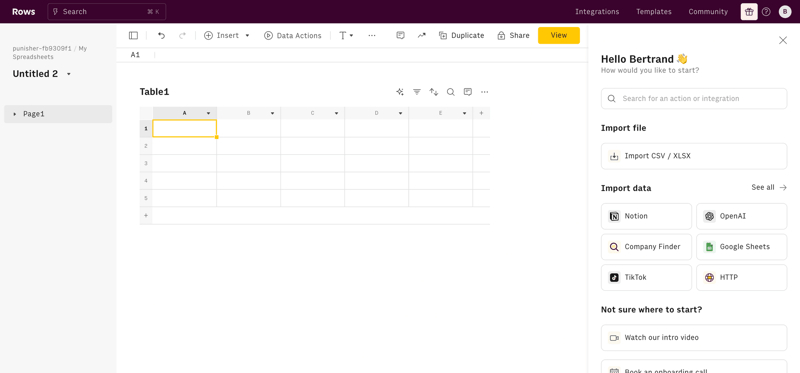Choose the Google Sheets integration
This screenshot has width=800, height=373.
pyautogui.click(x=741, y=247)
